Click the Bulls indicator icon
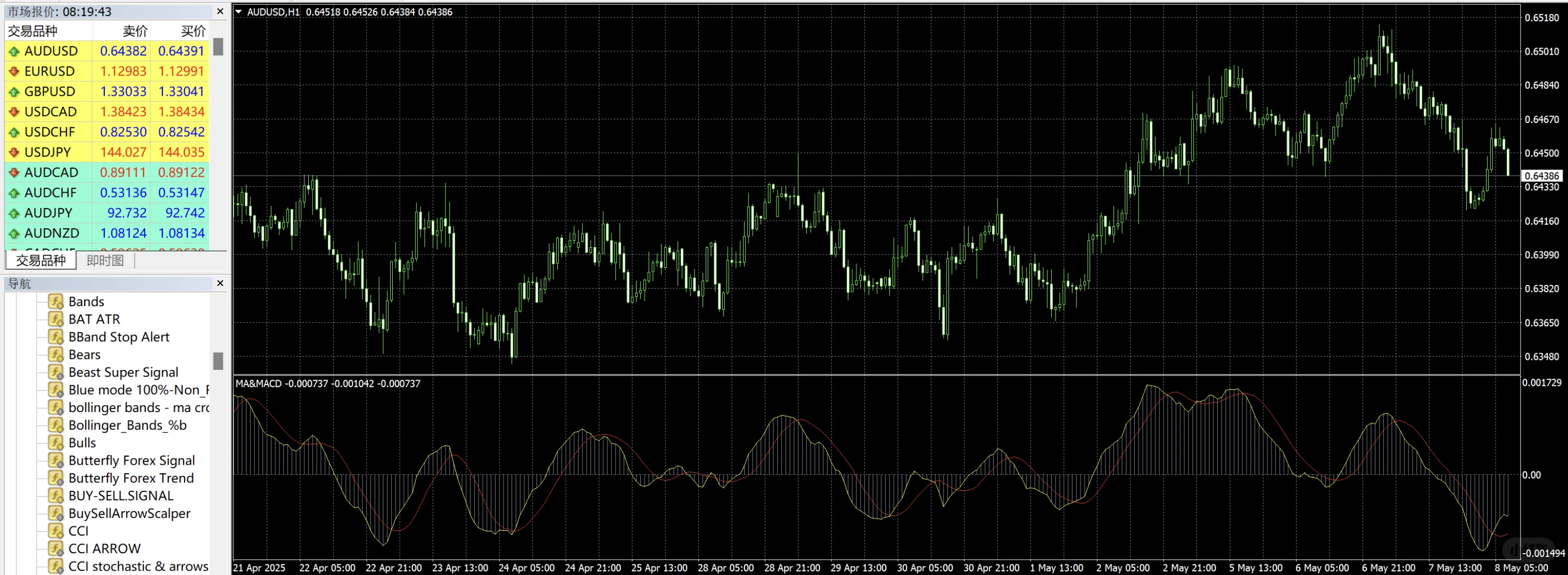This screenshot has width=1568, height=575. (56, 443)
